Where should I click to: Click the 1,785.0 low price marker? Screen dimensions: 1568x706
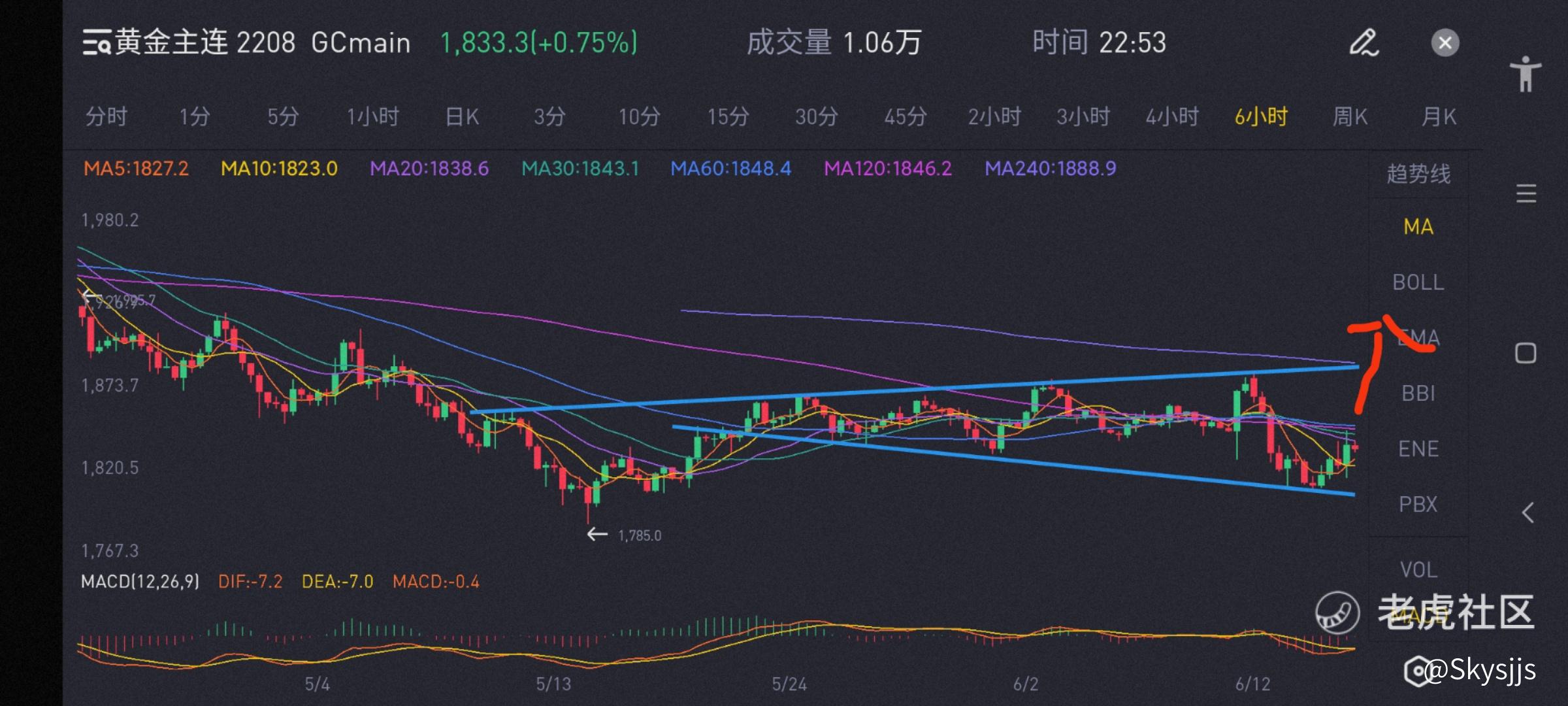638,535
